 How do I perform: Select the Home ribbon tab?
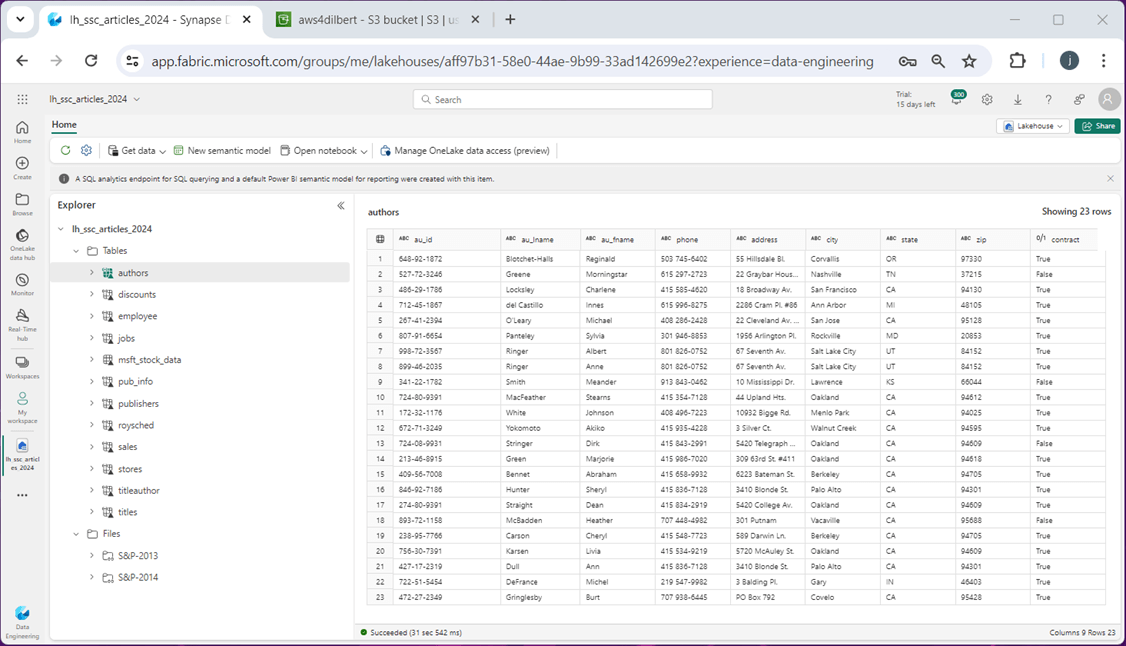(x=64, y=125)
